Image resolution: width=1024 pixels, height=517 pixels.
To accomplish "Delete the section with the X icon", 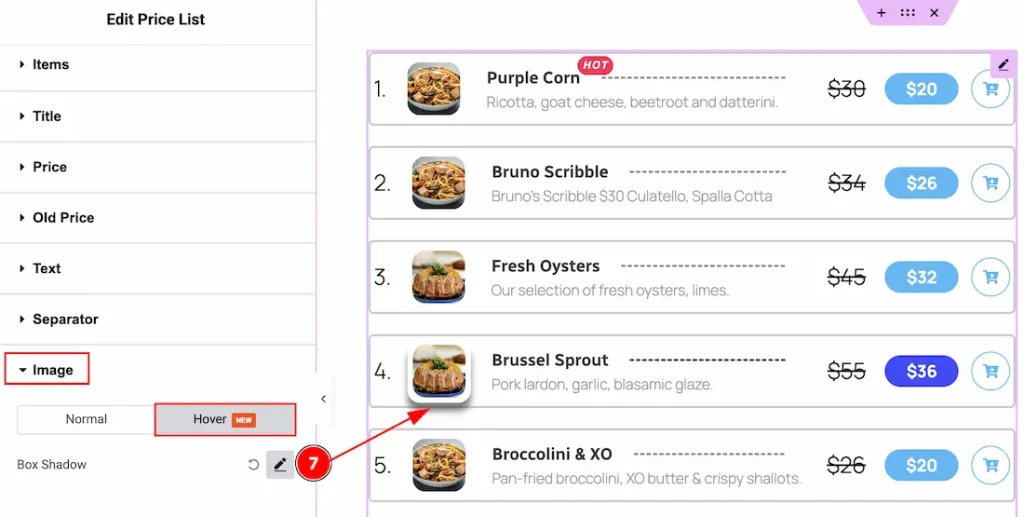I will [934, 13].
